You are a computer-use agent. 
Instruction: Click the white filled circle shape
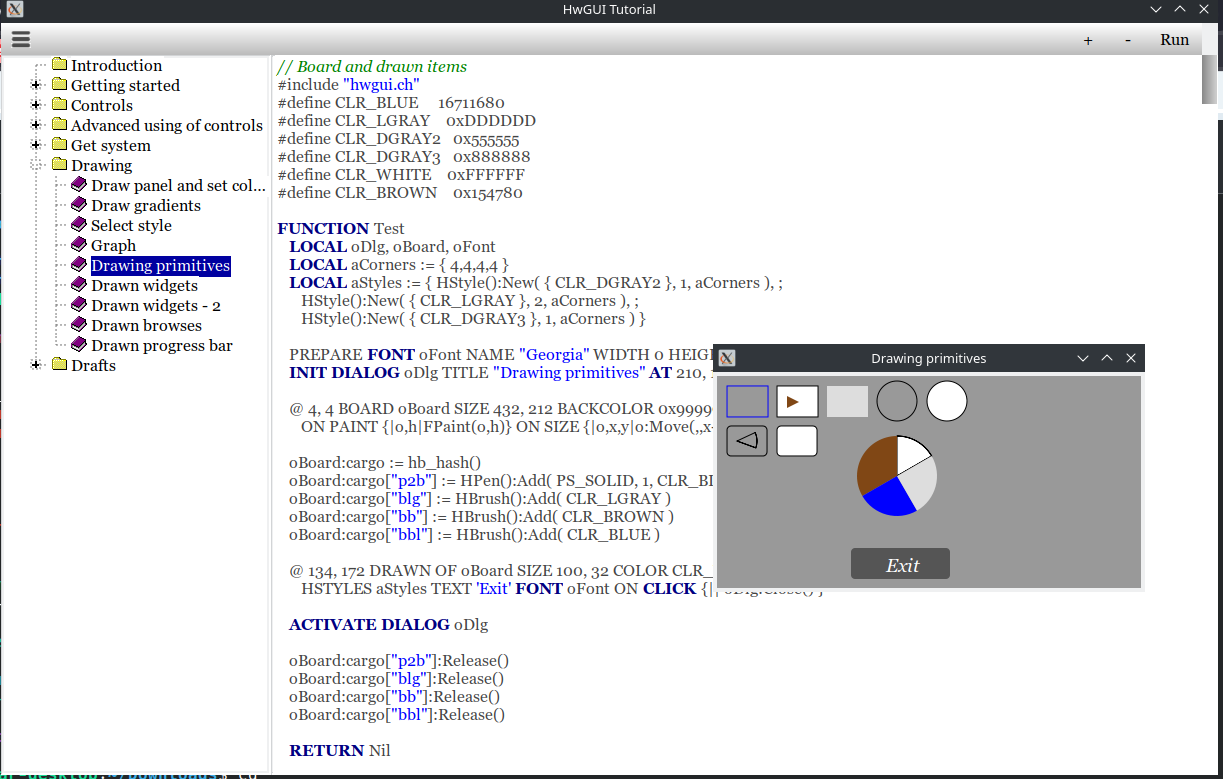(x=947, y=401)
